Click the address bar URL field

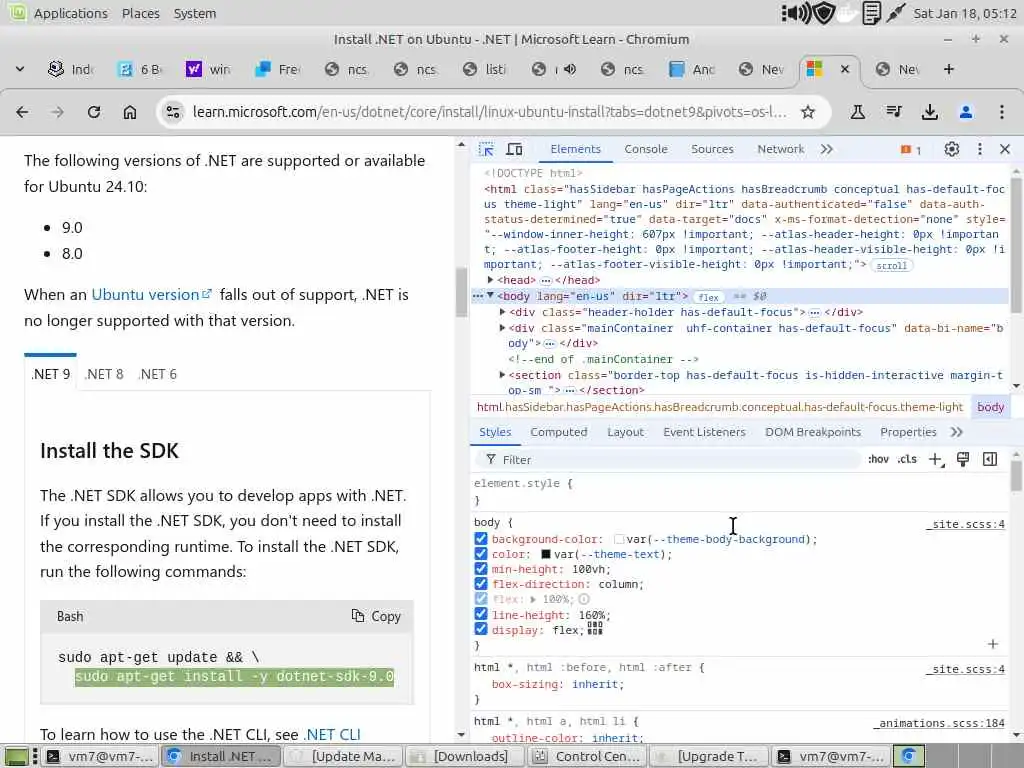[490, 112]
